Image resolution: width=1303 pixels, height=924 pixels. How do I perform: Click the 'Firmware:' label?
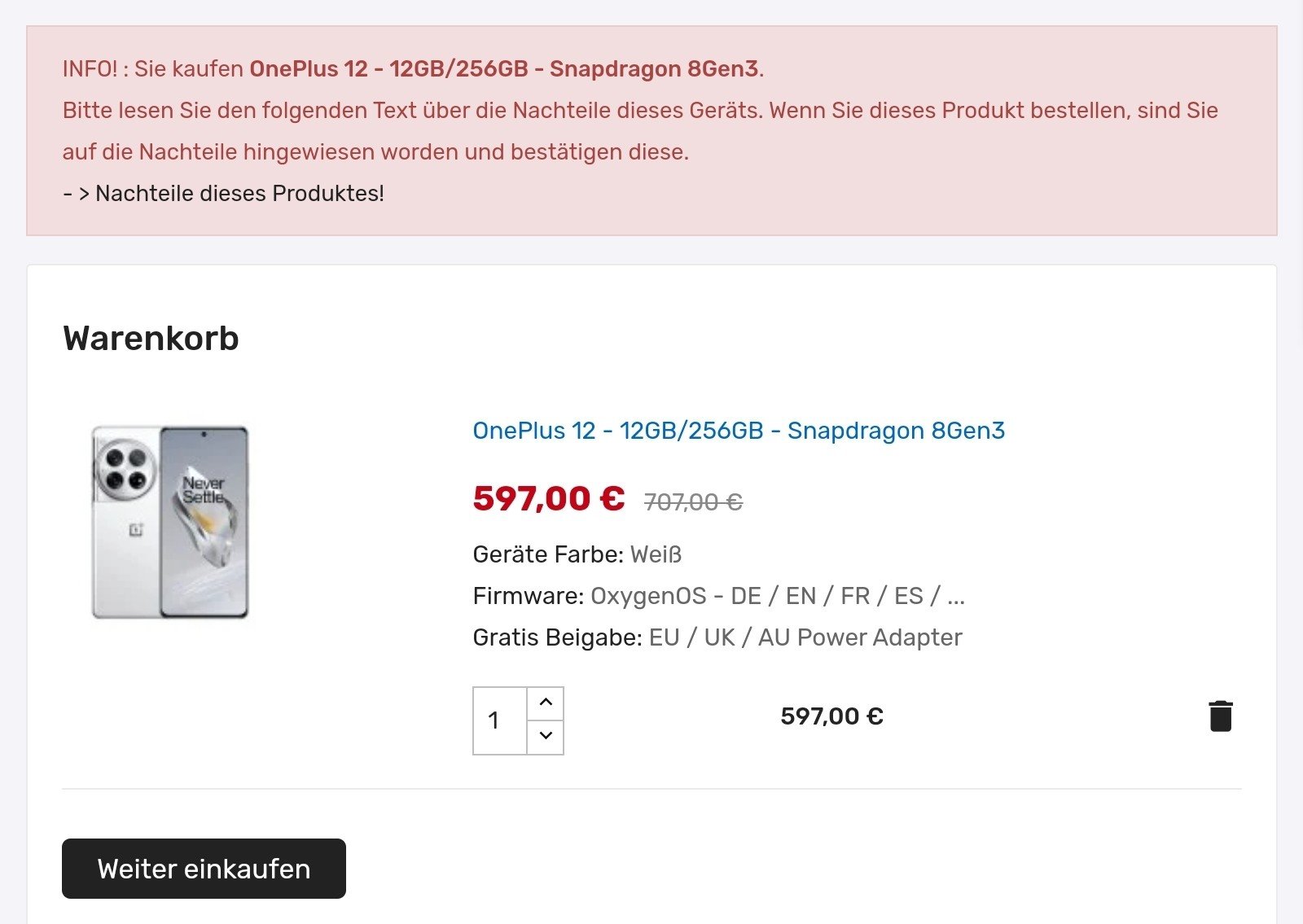click(x=528, y=596)
